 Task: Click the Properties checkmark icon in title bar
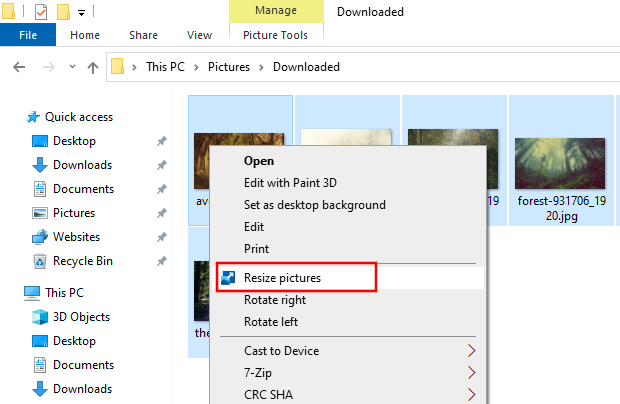[x=41, y=11]
